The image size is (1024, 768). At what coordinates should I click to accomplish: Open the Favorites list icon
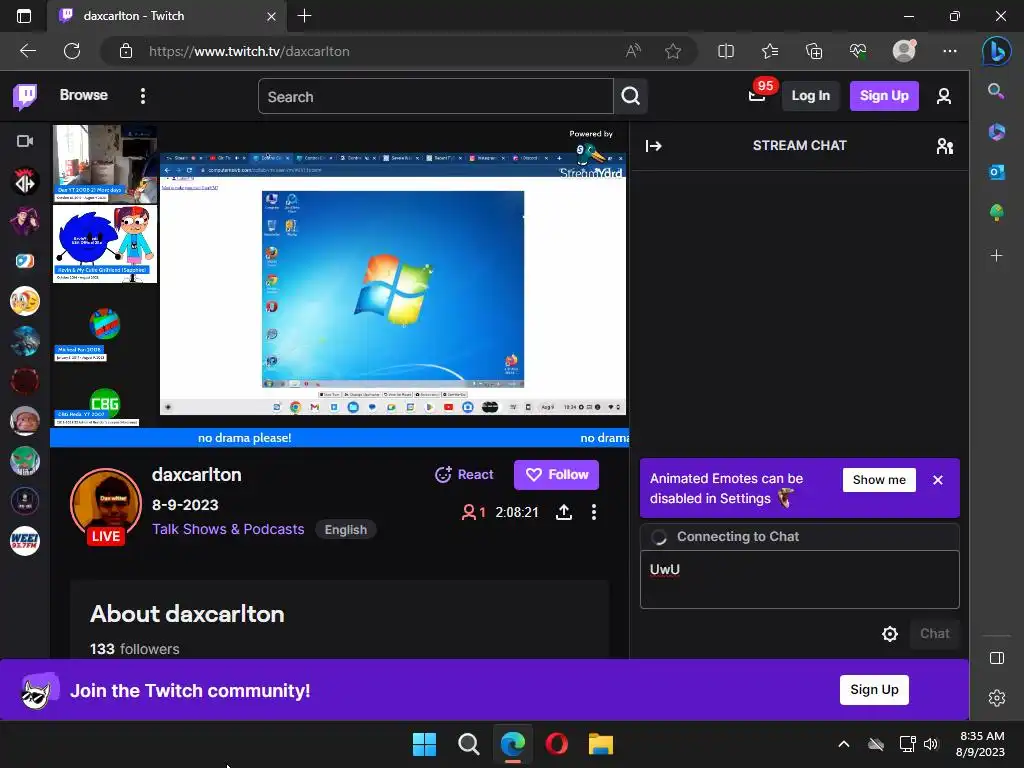pyautogui.click(x=770, y=51)
